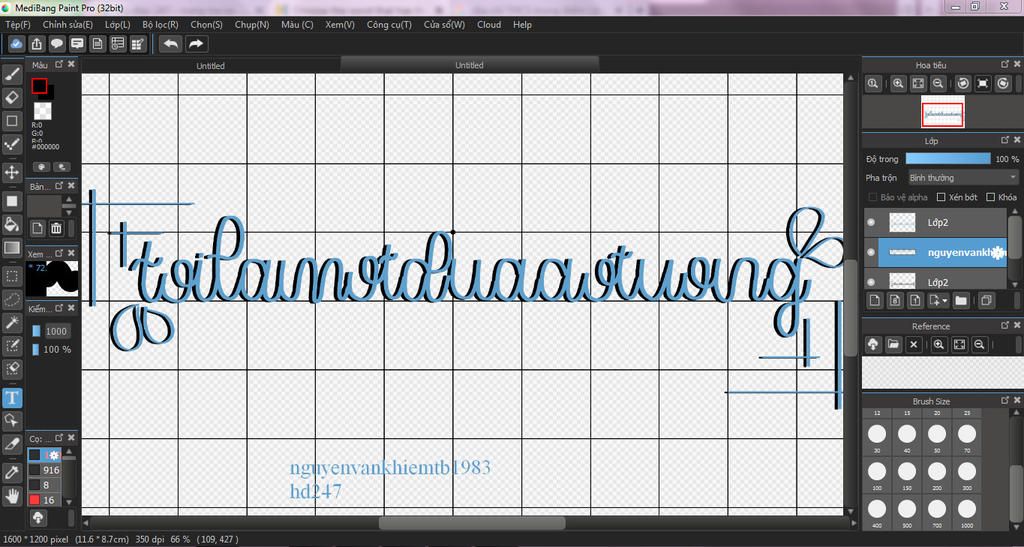
Task: Select the 916 brush entry
Action: 44,470
